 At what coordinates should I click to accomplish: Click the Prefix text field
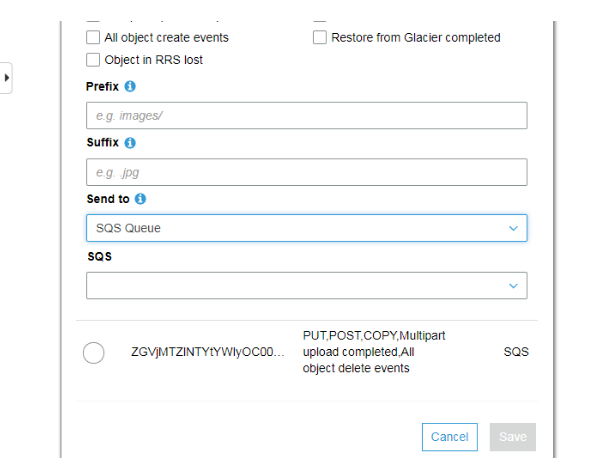pos(306,116)
